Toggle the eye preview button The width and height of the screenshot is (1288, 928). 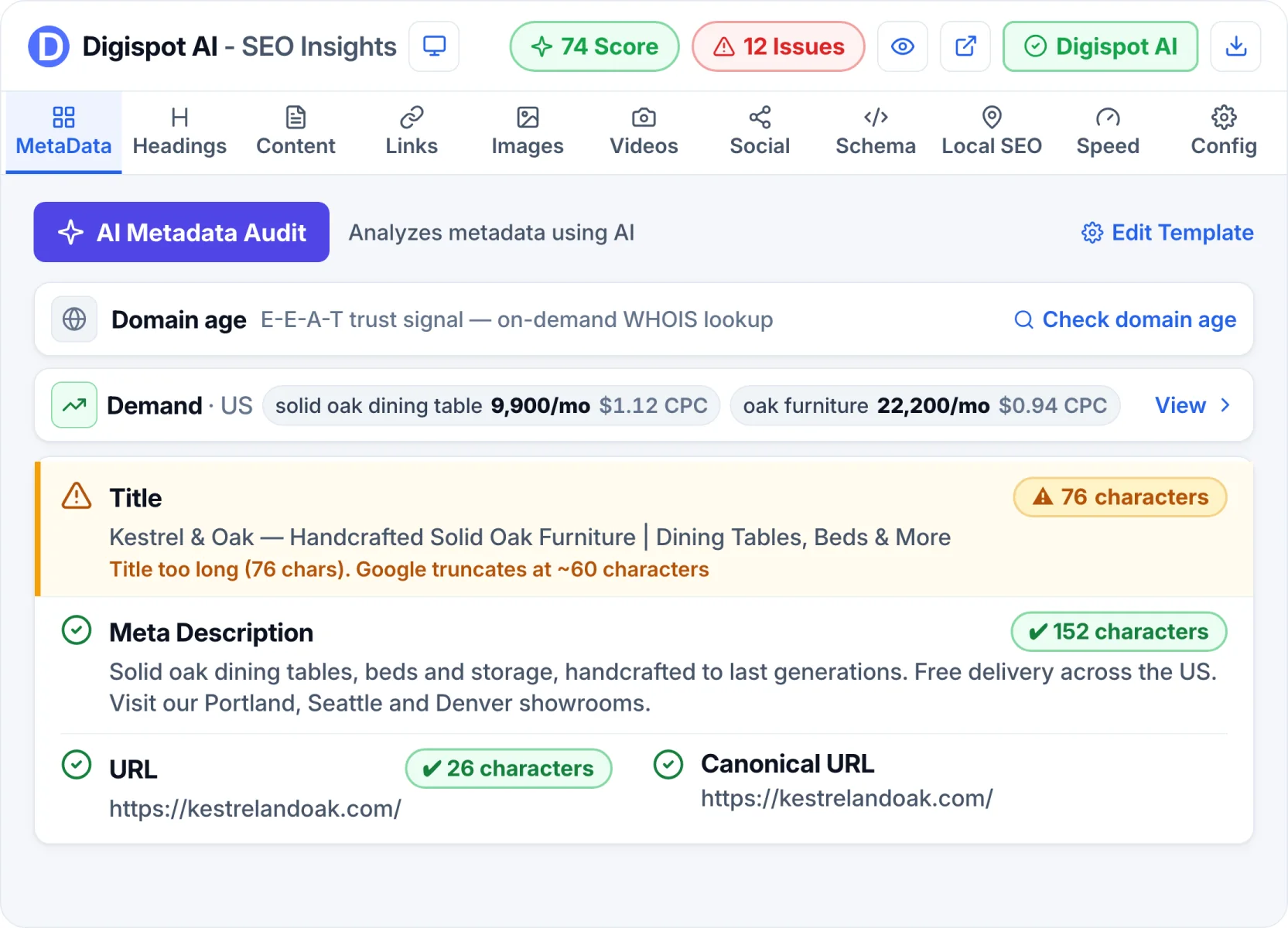(x=903, y=46)
